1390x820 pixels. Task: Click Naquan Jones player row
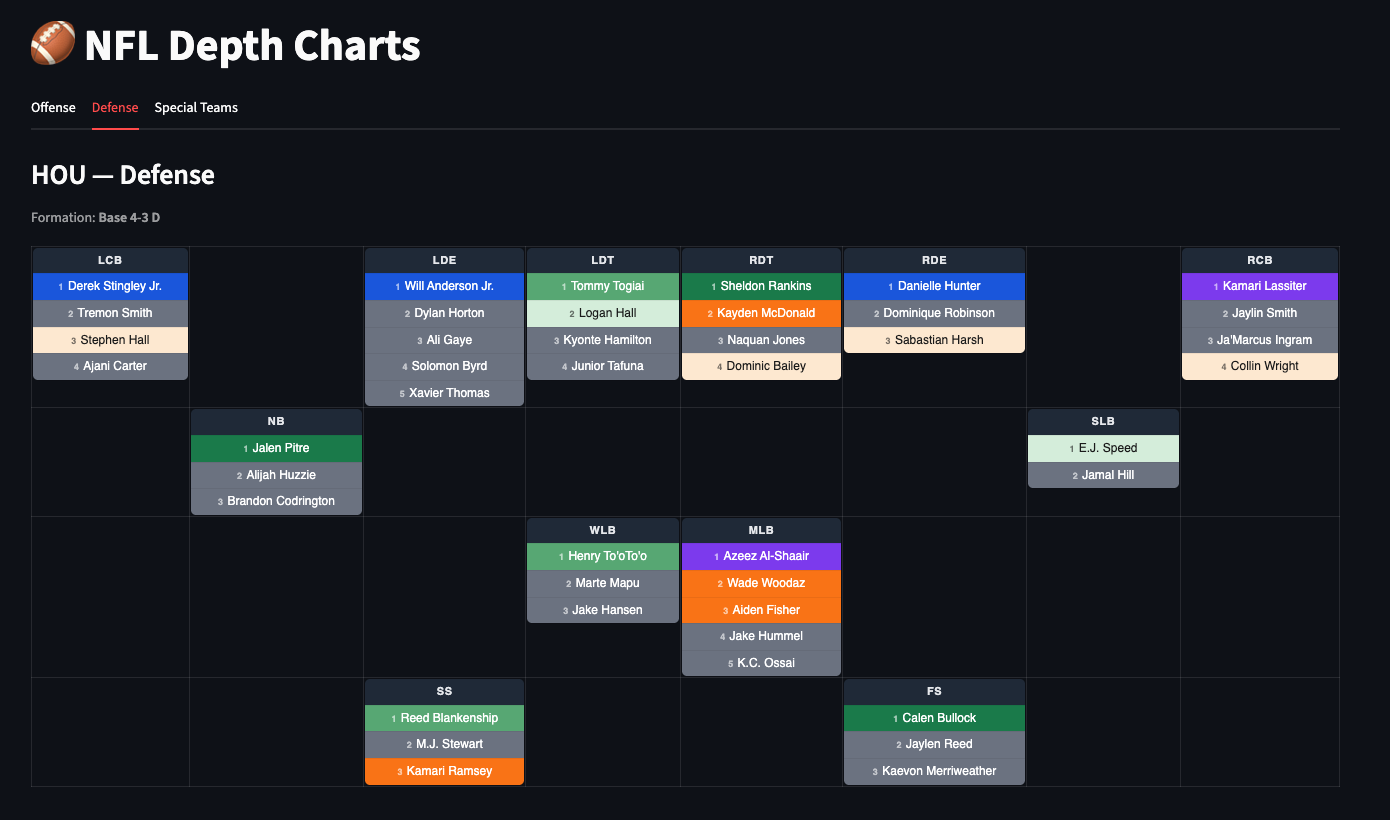(761, 340)
